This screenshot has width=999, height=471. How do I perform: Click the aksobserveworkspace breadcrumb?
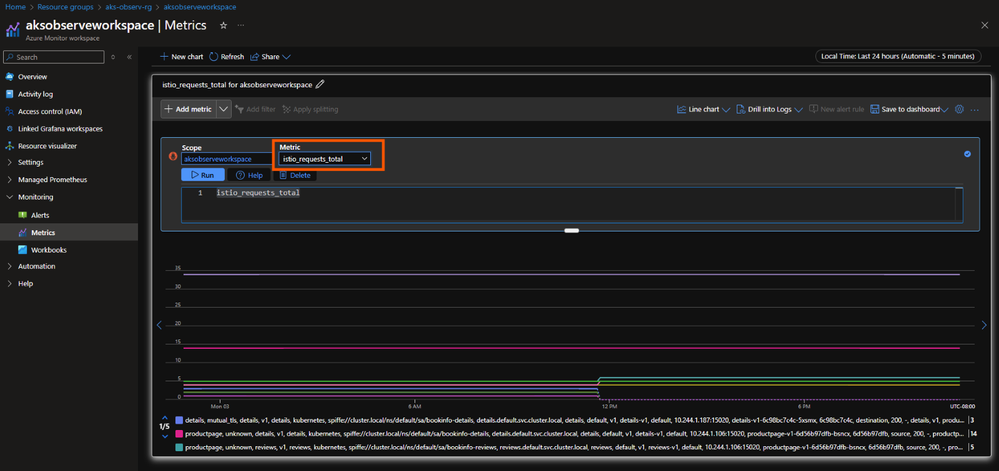pos(199,7)
